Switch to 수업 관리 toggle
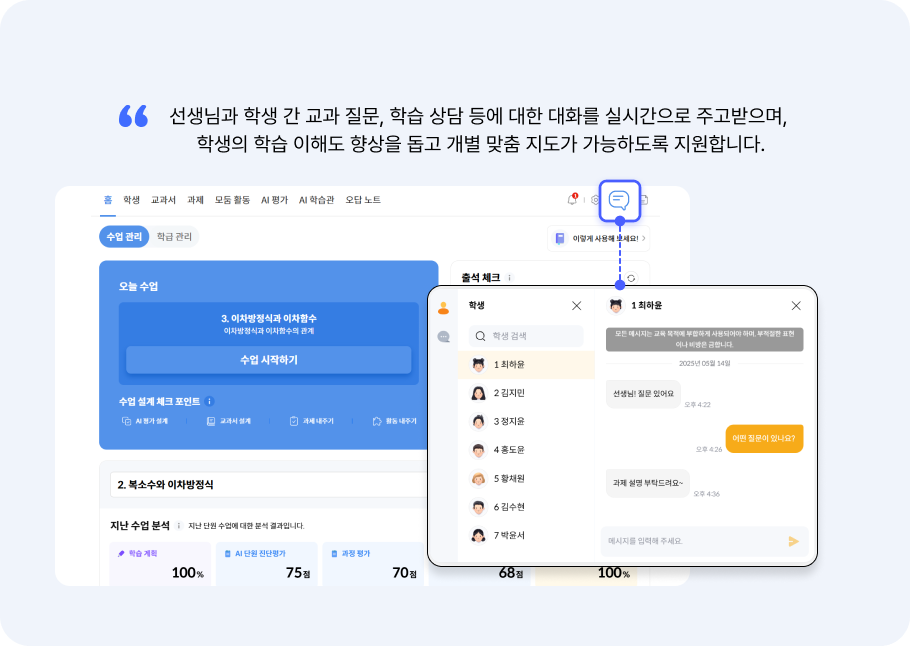Viewport: 910px width, 646px height. point(124,237)
